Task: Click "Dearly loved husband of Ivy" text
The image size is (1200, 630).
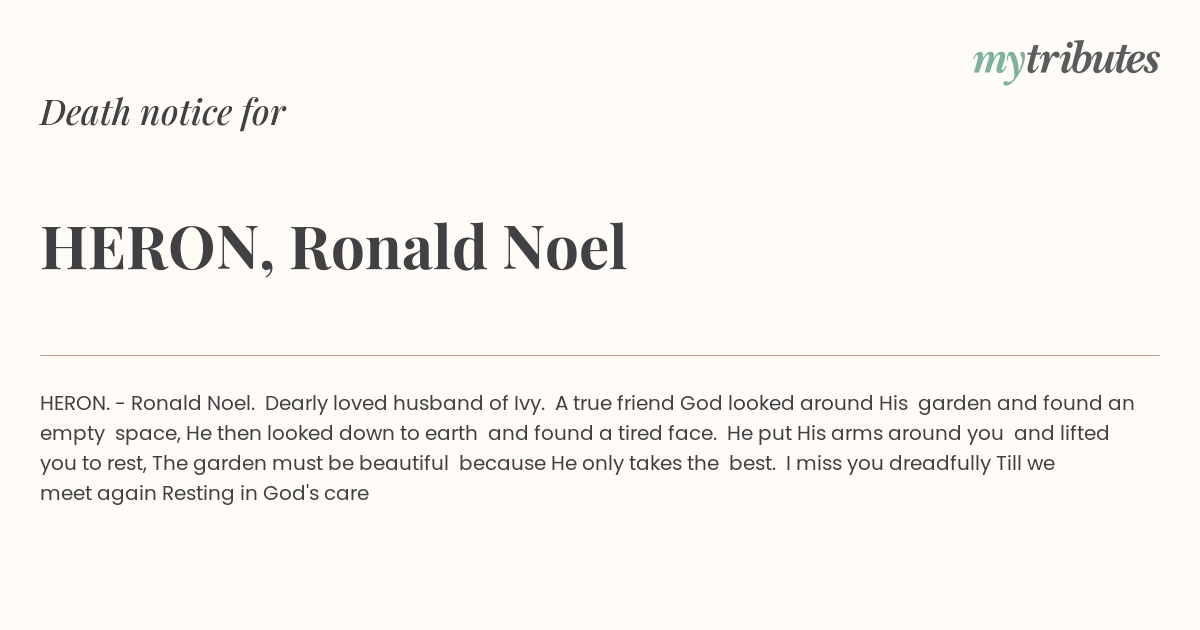Action: pos(404,404)
